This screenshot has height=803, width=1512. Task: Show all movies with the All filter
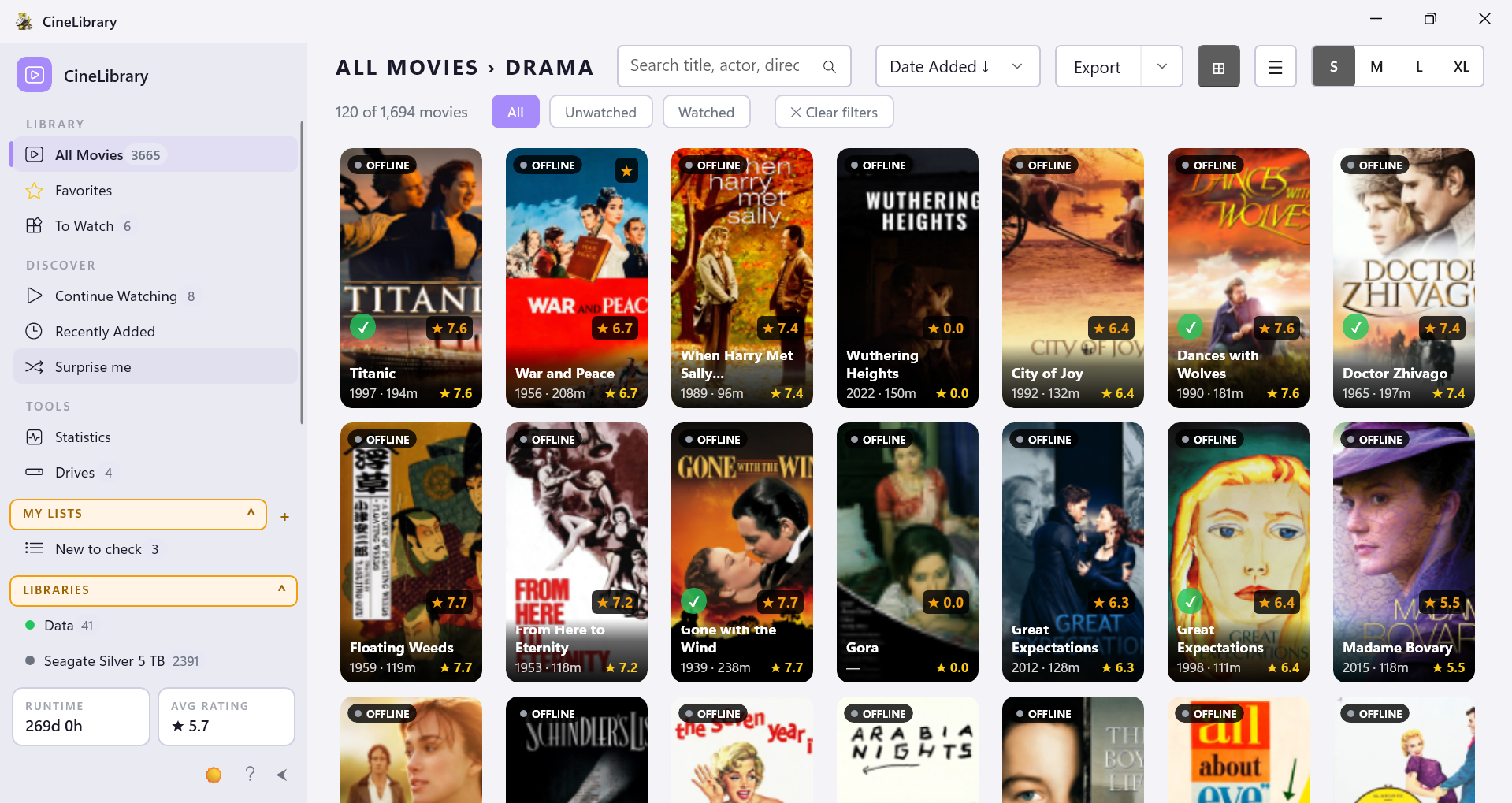515,112
